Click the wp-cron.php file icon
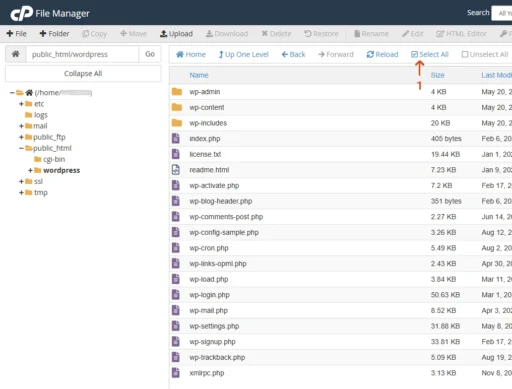The image size is (512, 389). 176,248
